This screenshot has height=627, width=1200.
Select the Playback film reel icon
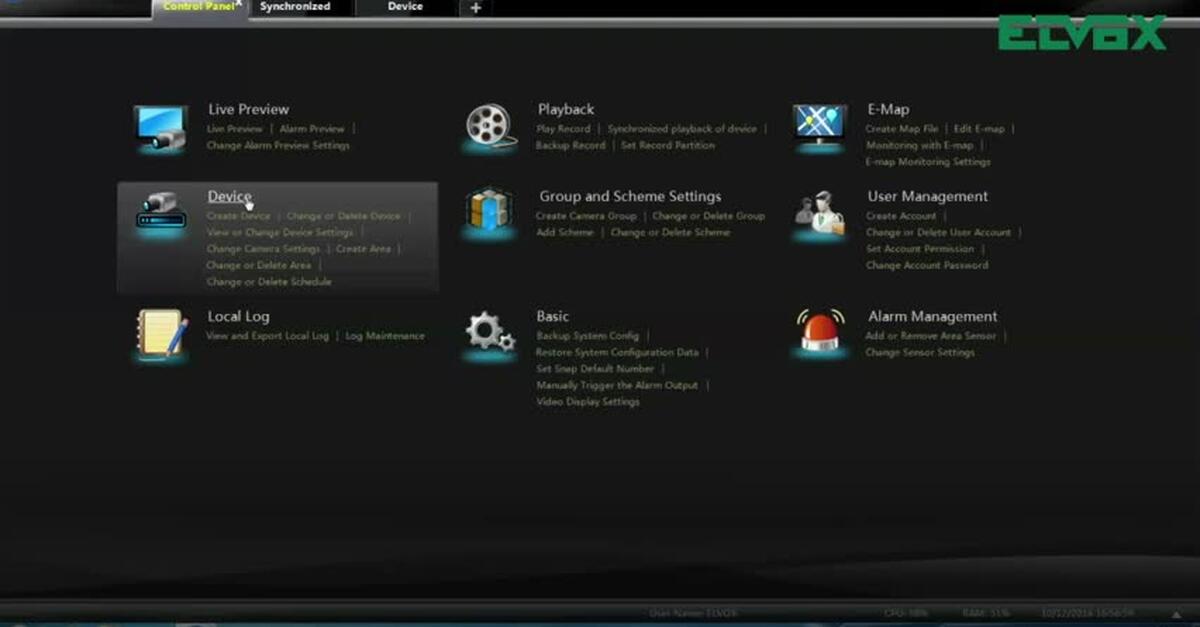click(489, 123)
